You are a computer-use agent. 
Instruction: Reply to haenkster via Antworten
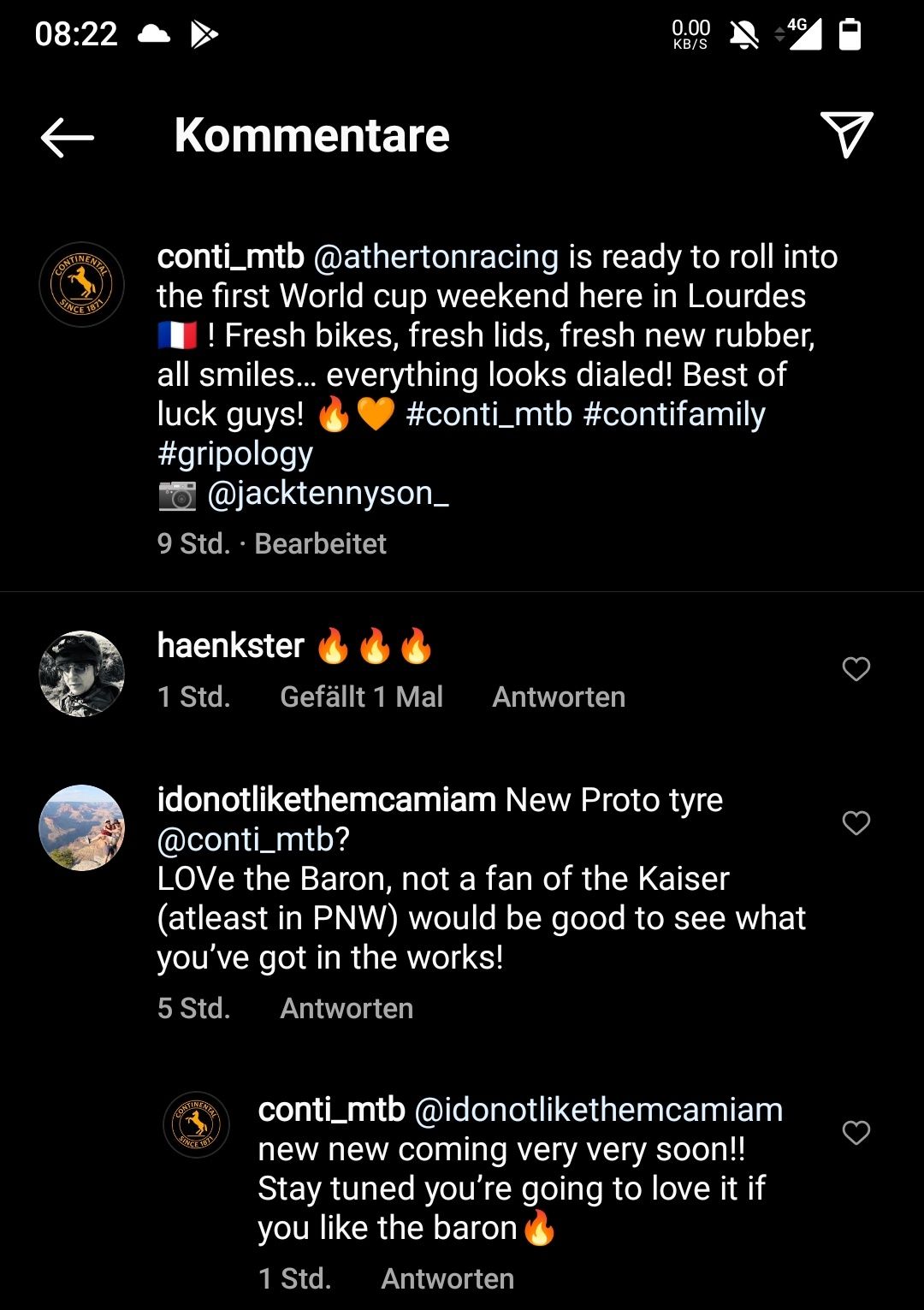click(x=559, y=696)
